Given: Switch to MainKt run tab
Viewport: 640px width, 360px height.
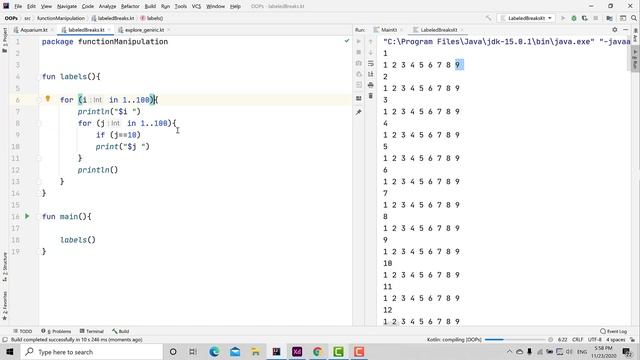Looking at the screenshot, I should [388, 30].
